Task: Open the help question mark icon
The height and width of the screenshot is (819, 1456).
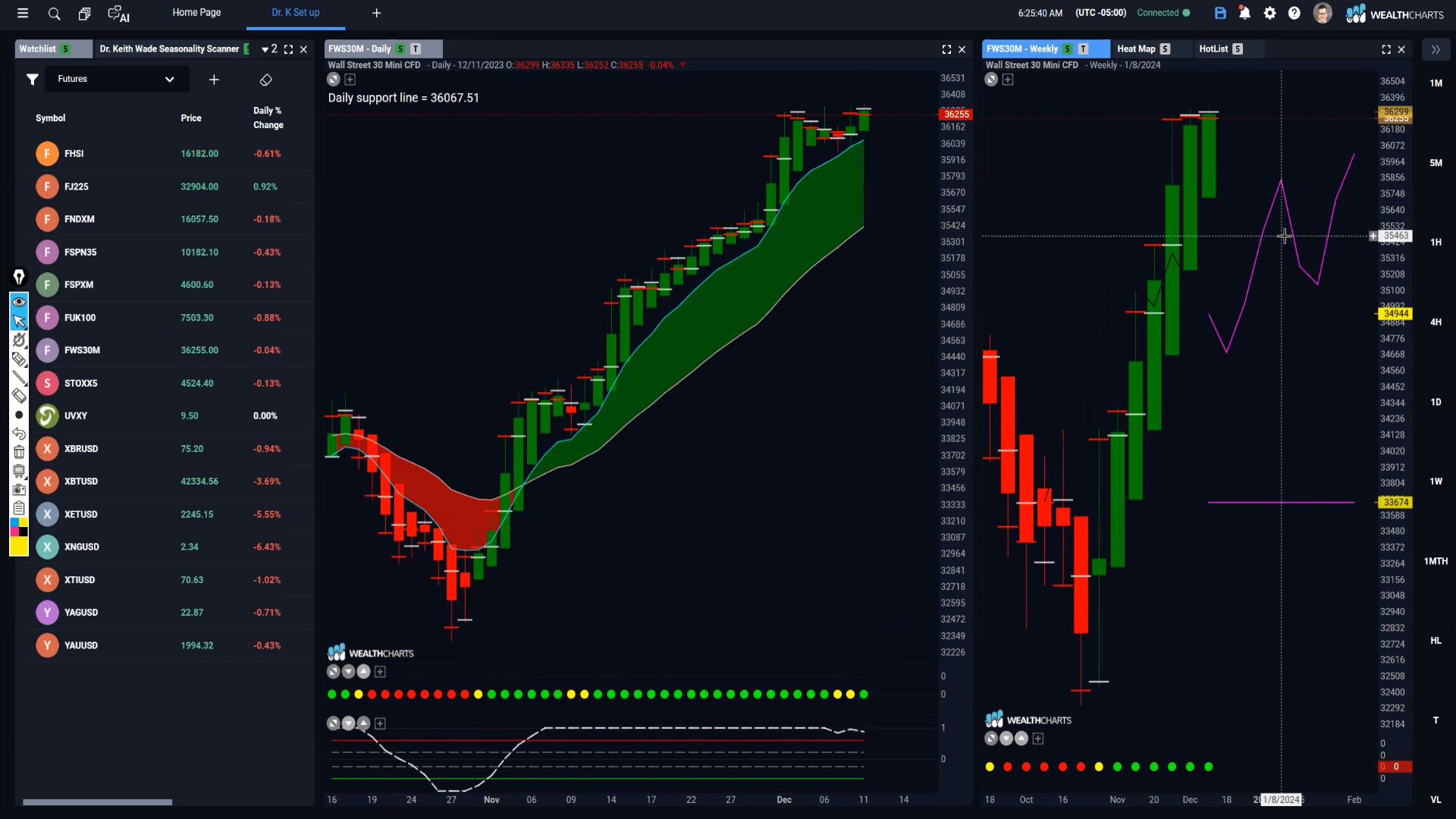Action: pos(1294,13)
